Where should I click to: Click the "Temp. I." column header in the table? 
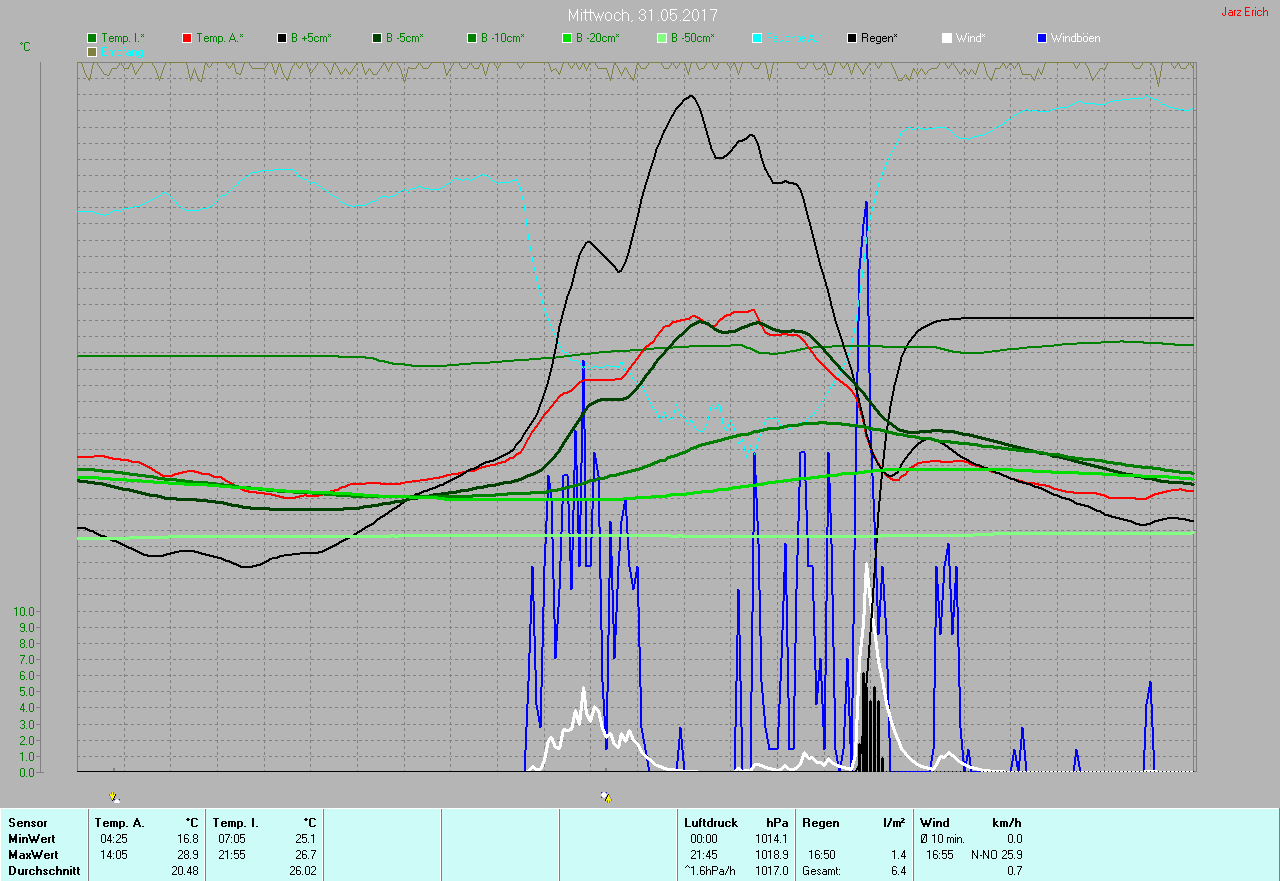click(235, 823)
